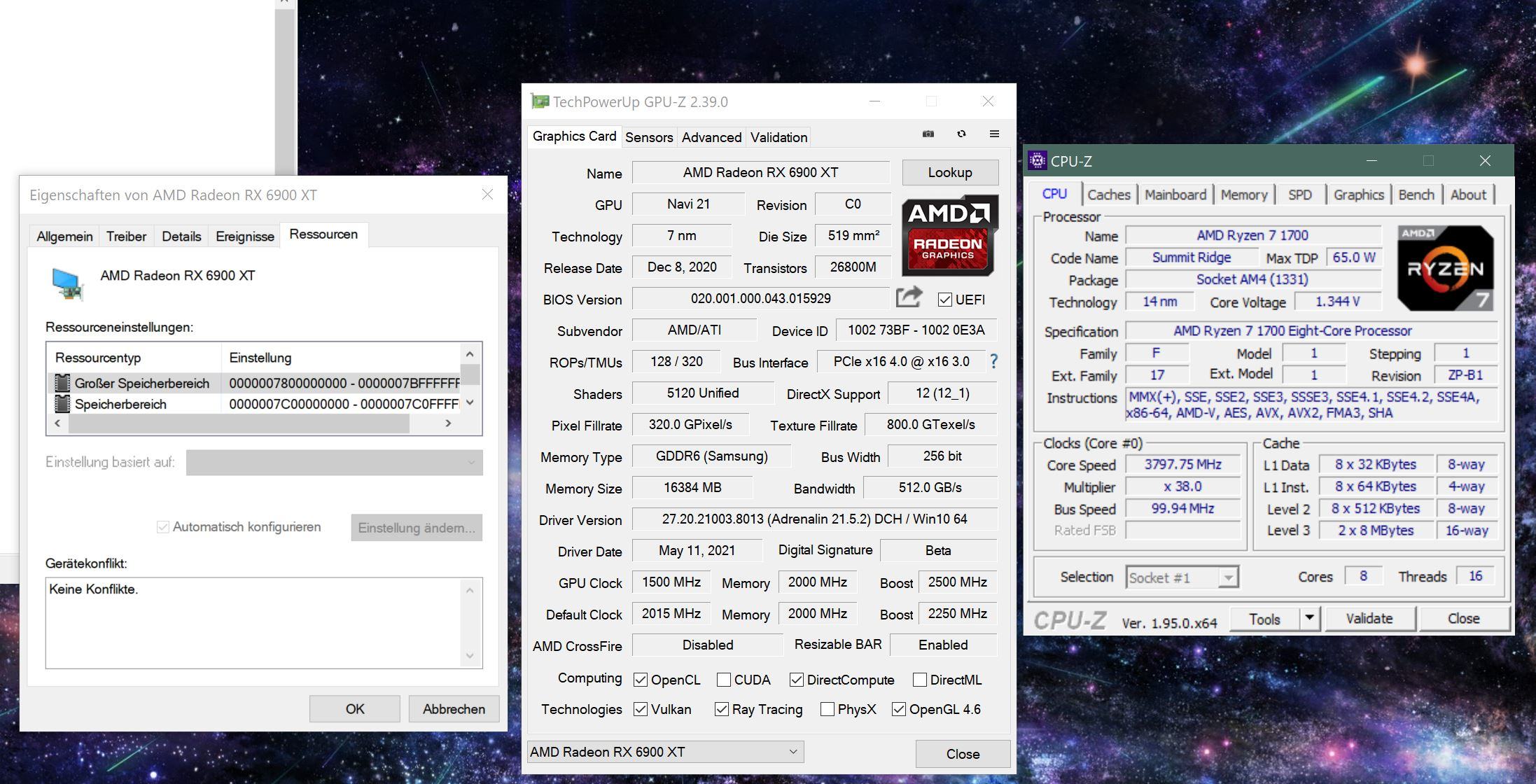Click the CPU-Z Tools button
This screenshot has width=1536, height=784.
1264,618
